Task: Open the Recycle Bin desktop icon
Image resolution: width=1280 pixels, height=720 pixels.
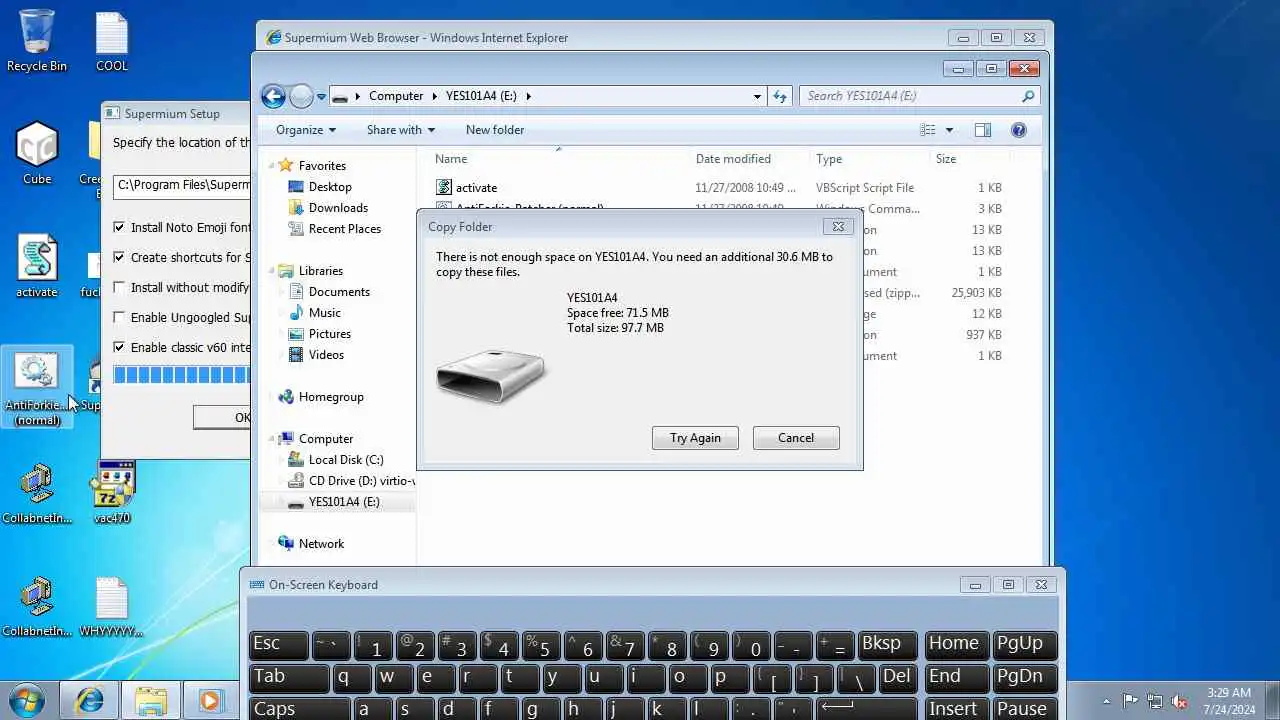Action: (x=37, y=40)
